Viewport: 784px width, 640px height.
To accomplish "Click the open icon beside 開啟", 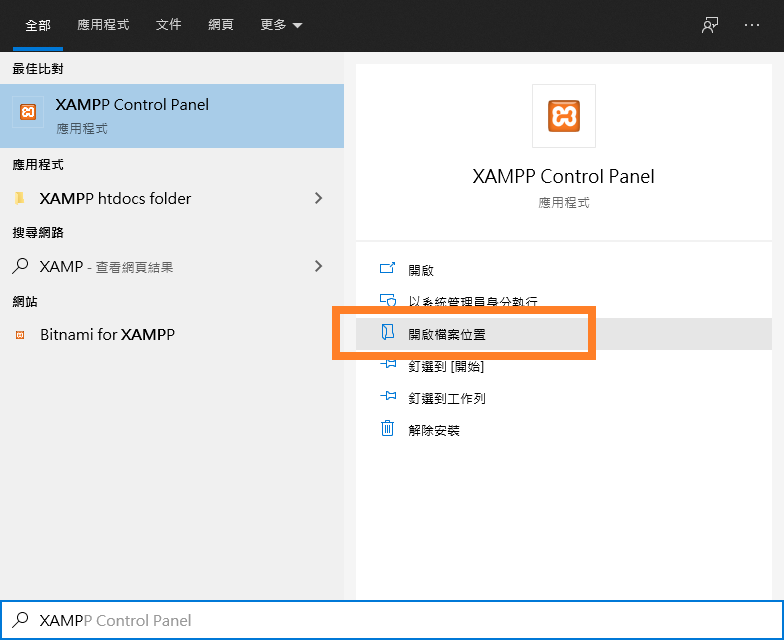I will tap(388, 268).
